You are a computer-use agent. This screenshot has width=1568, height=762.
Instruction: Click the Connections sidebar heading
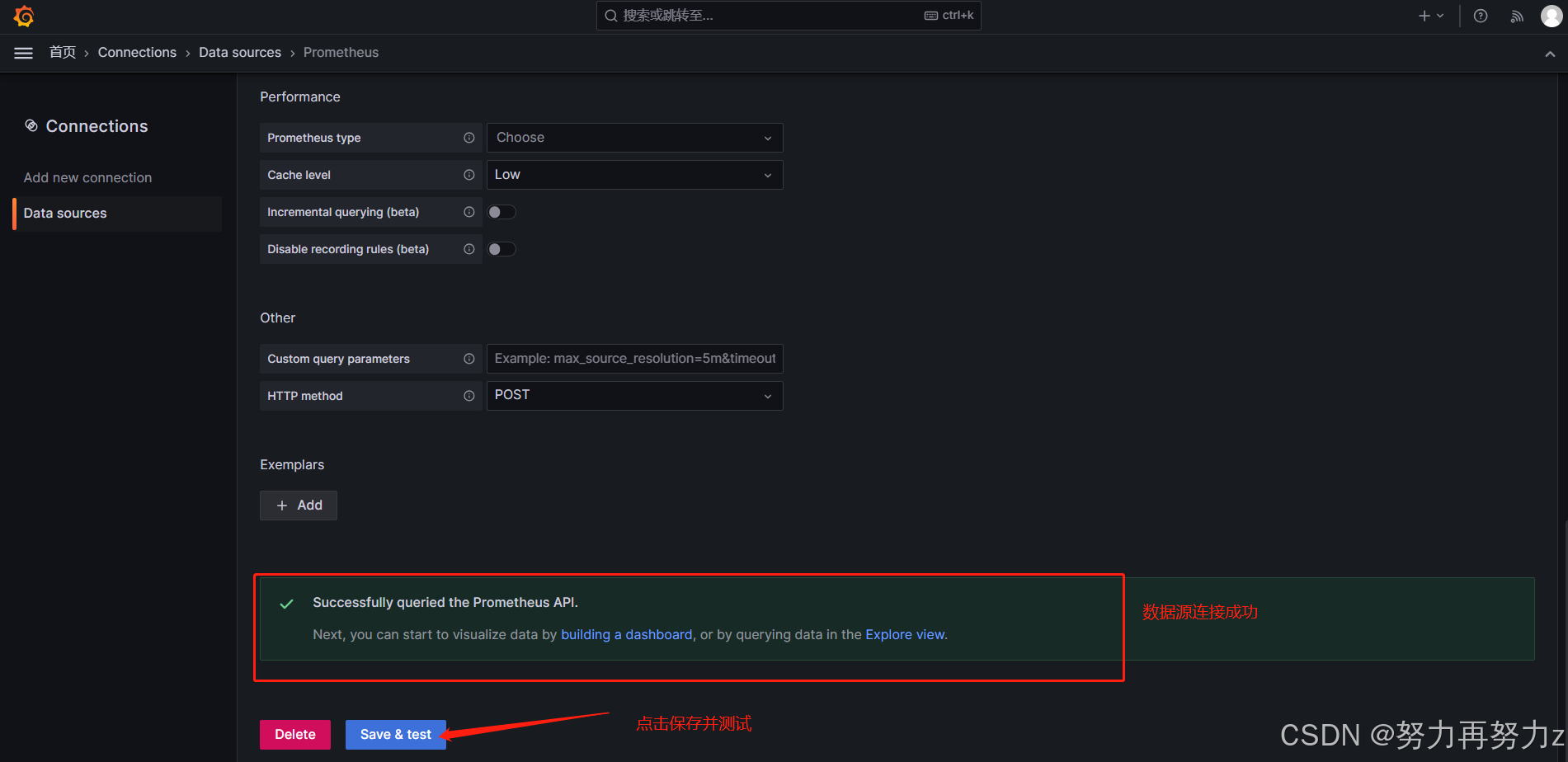click(x=97, y=126)
